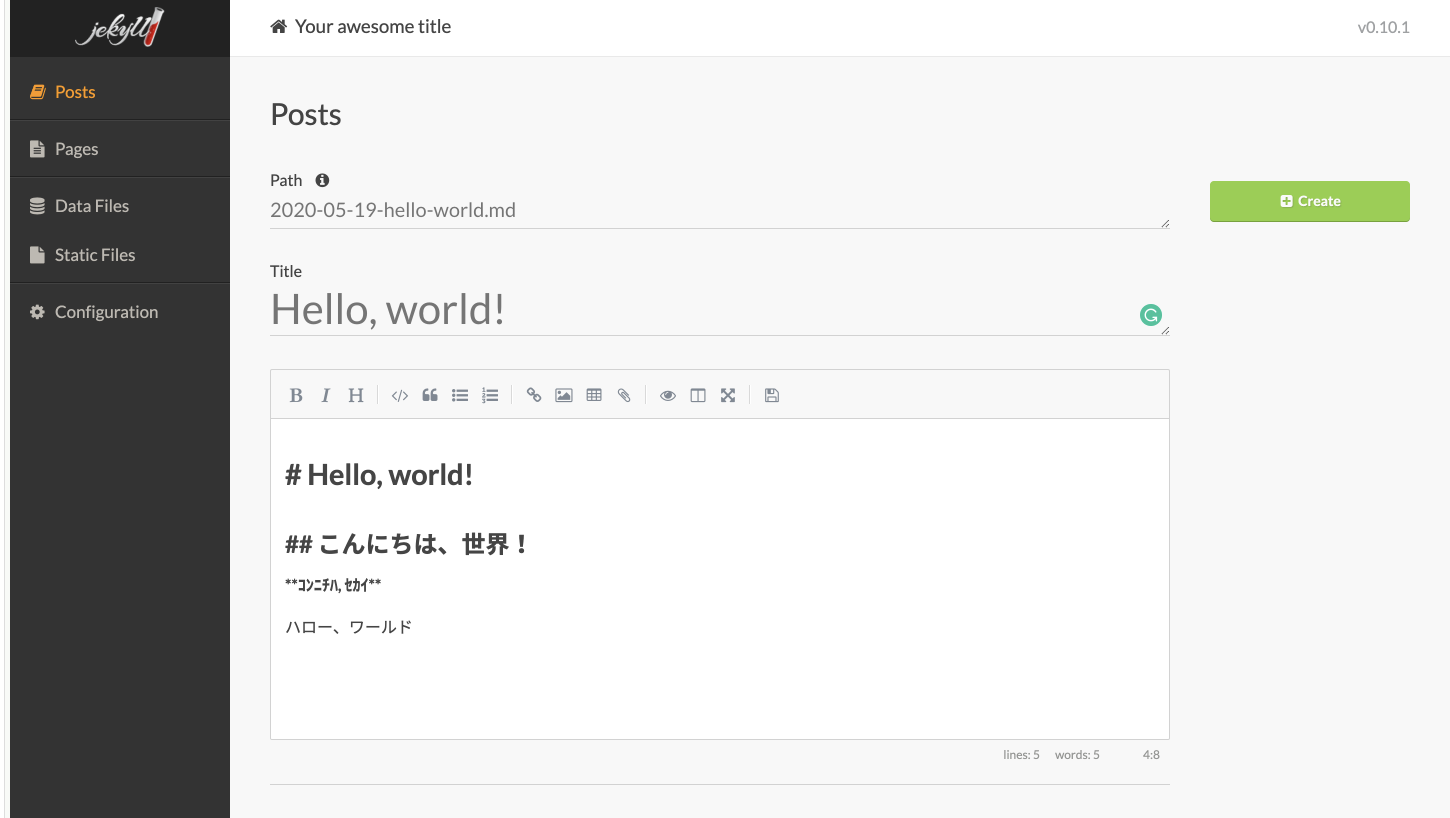Insert blockquote with quote icon
Screen dimensions: 1450x818
tap(430, 395)
